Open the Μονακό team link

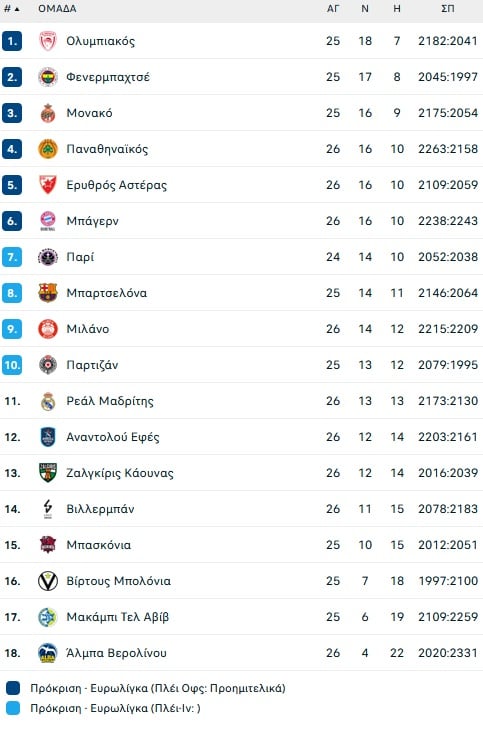pyautogui.click(x=89, y=113)
